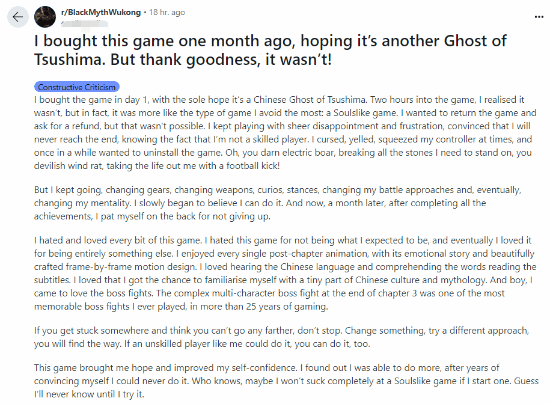Click the line starting 'devilish wind rat'

[x=157, y=166]
